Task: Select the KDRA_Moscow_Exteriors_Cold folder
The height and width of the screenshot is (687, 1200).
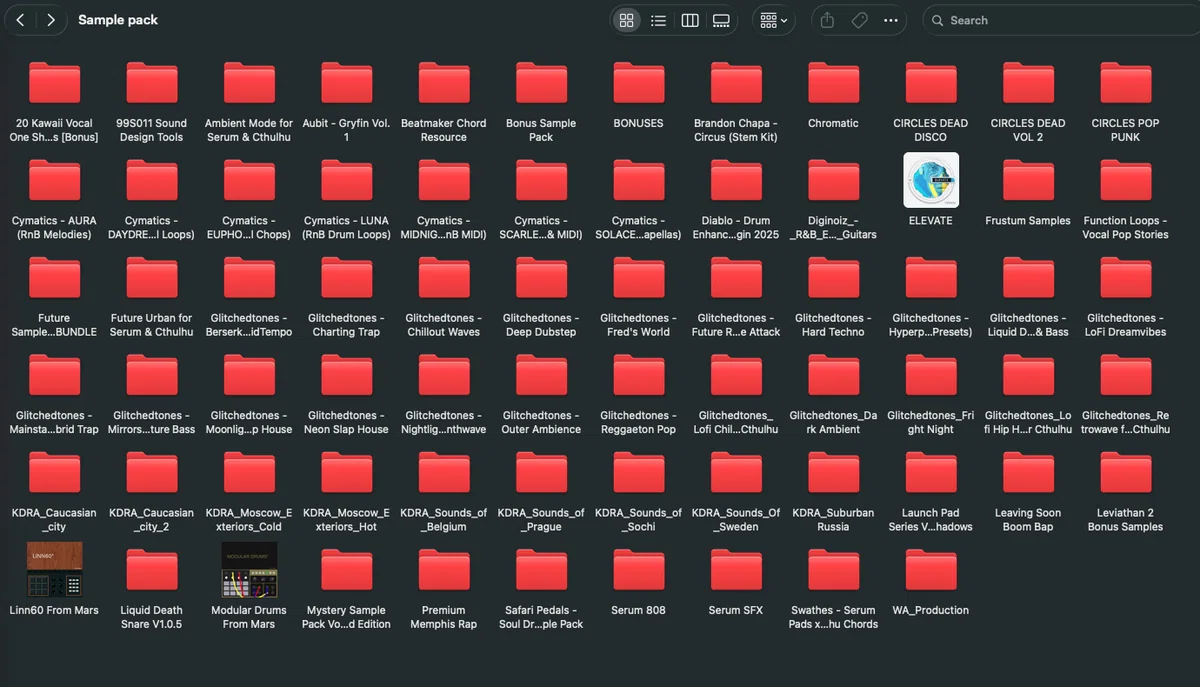Action: coord(249,474)
